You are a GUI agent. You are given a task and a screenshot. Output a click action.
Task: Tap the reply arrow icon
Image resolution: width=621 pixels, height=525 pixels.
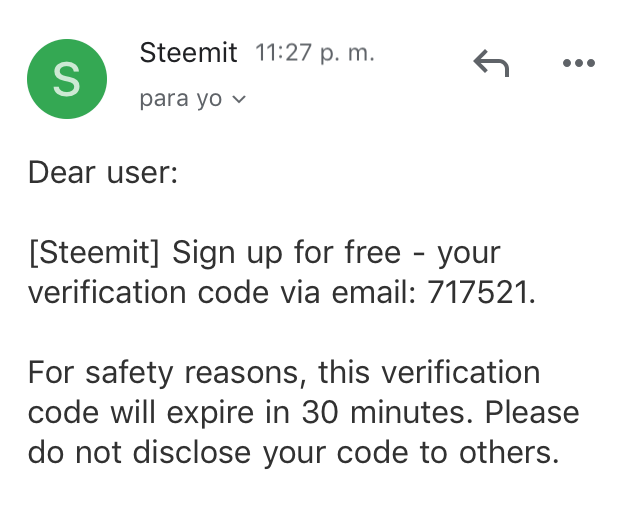(x=490, y=65)
